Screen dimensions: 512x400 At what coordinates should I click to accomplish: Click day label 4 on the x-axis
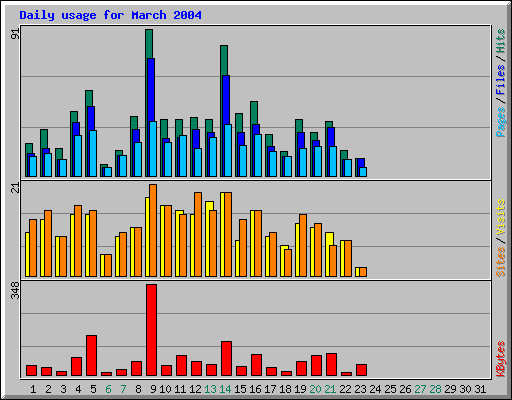(78, 389)
